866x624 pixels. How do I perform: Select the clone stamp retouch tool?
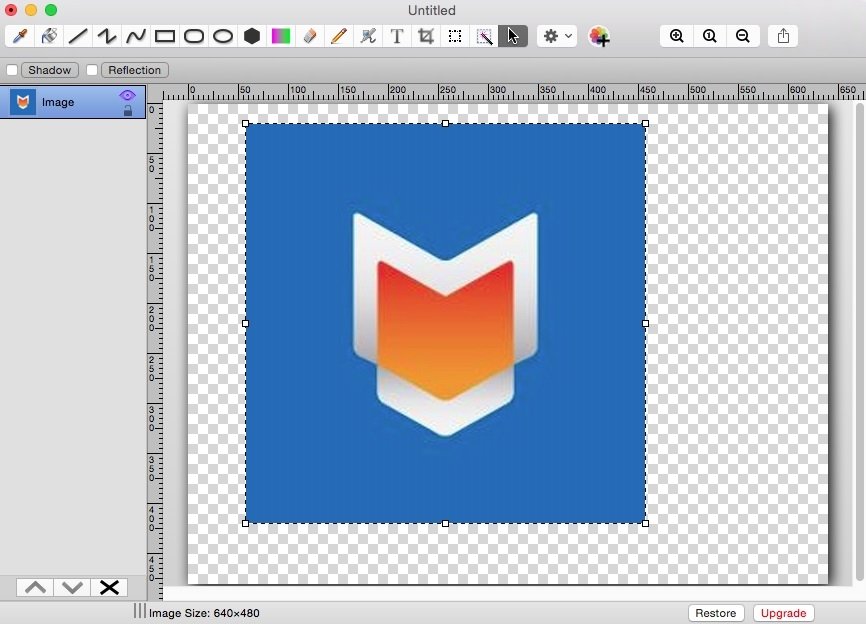pos(368,36)
